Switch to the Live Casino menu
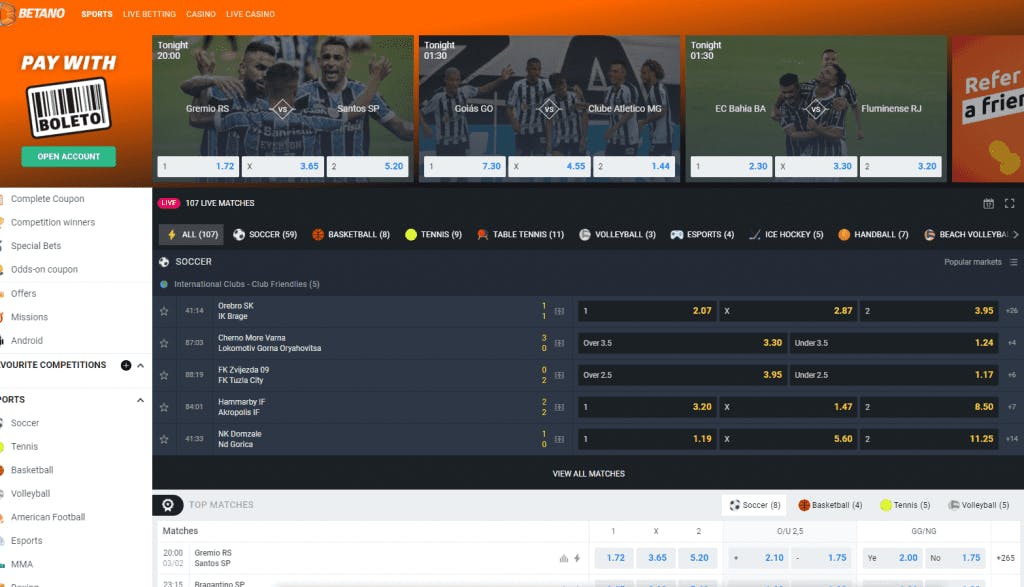1024x587 pixels. click(250, 14)
